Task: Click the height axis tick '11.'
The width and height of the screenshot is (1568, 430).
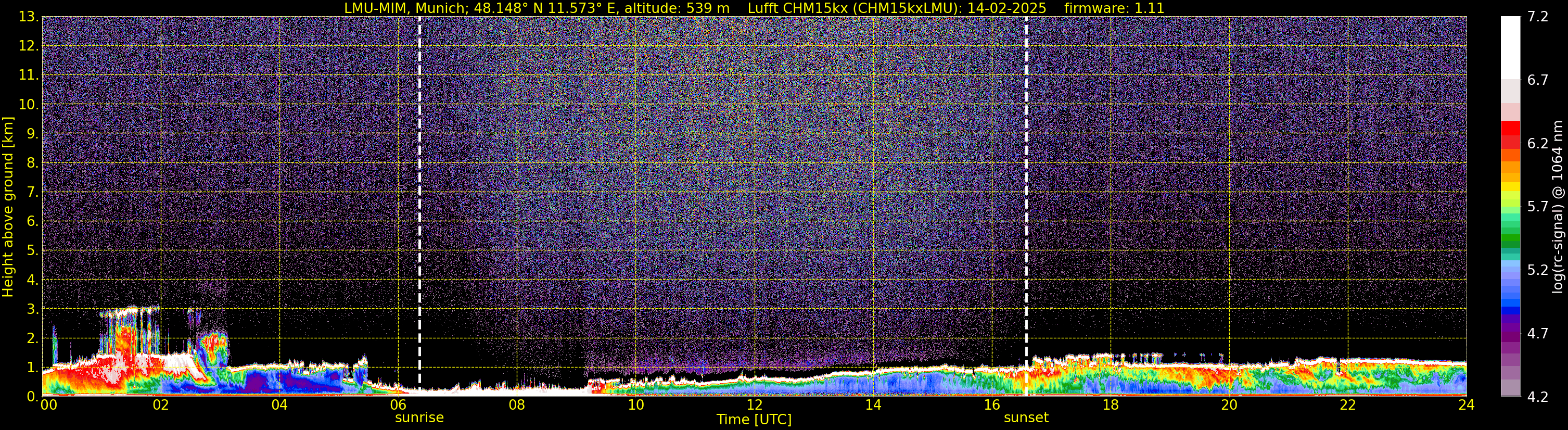Action: click(x=29, y=75)
